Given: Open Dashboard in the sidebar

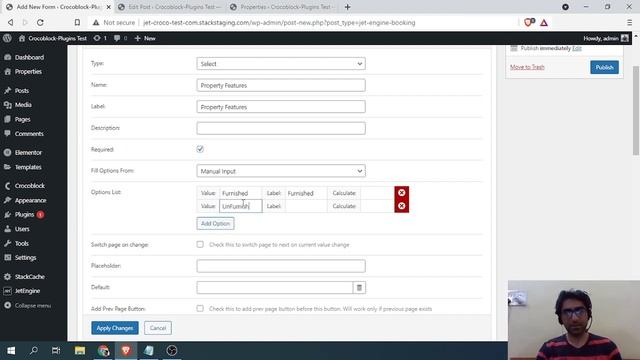Looking at the screenshot, I should (x=29, y=57).
